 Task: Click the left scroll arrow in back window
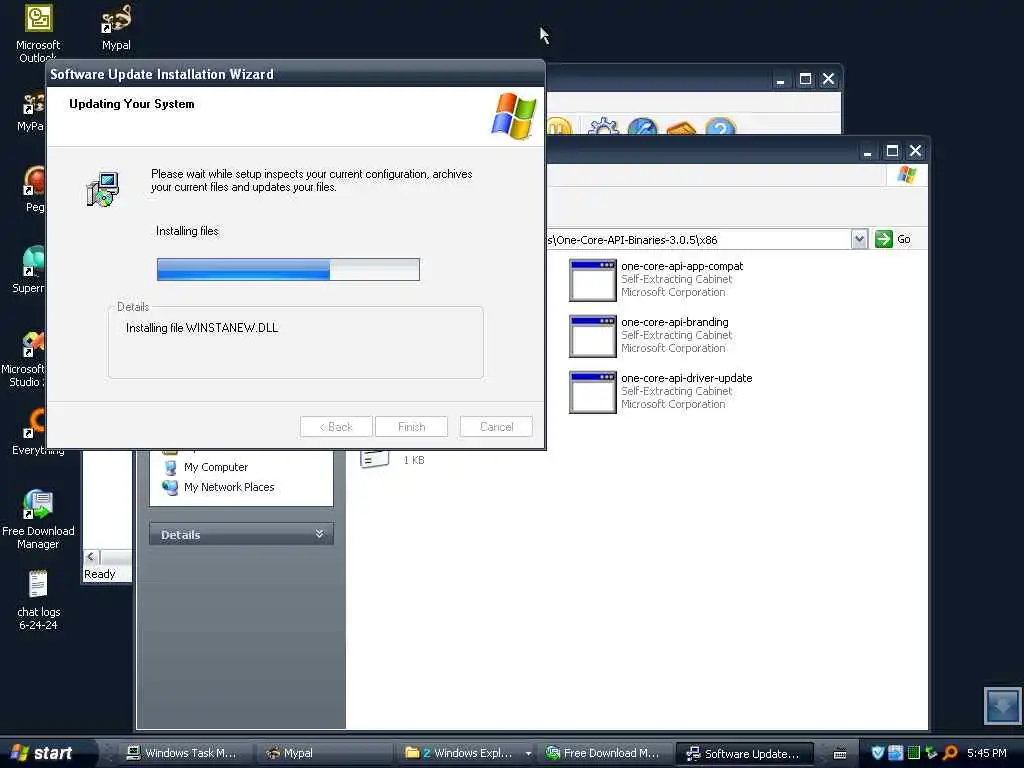tap(91, 557)
